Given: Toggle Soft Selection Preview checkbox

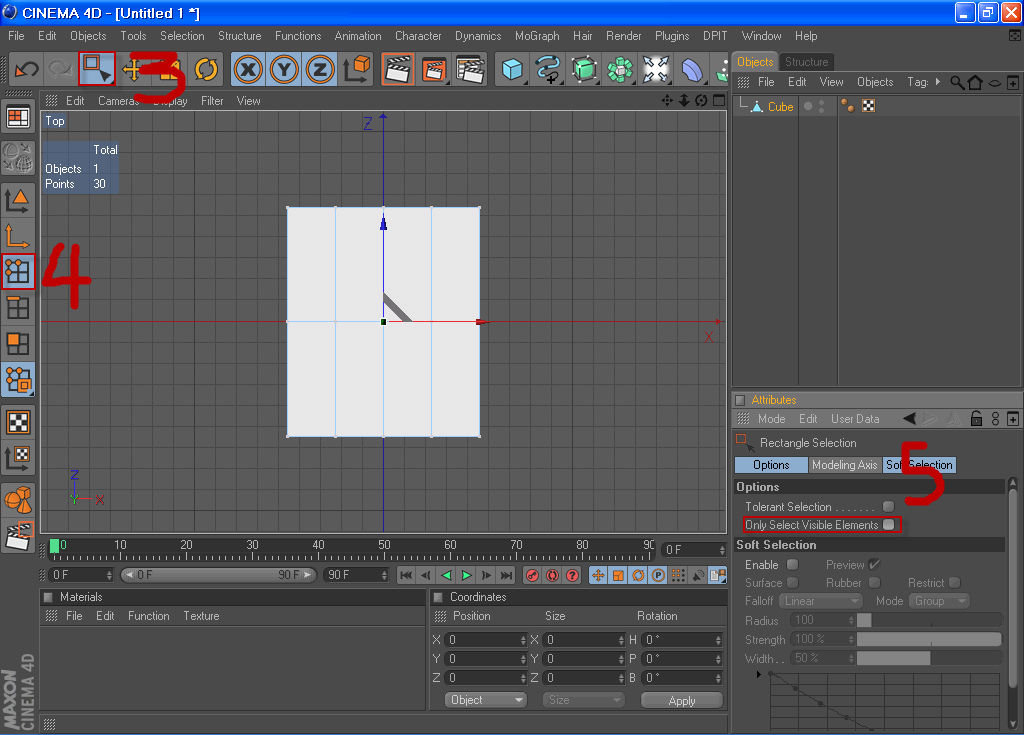Looking at the screenshot, I should click(x=874, y=564).
